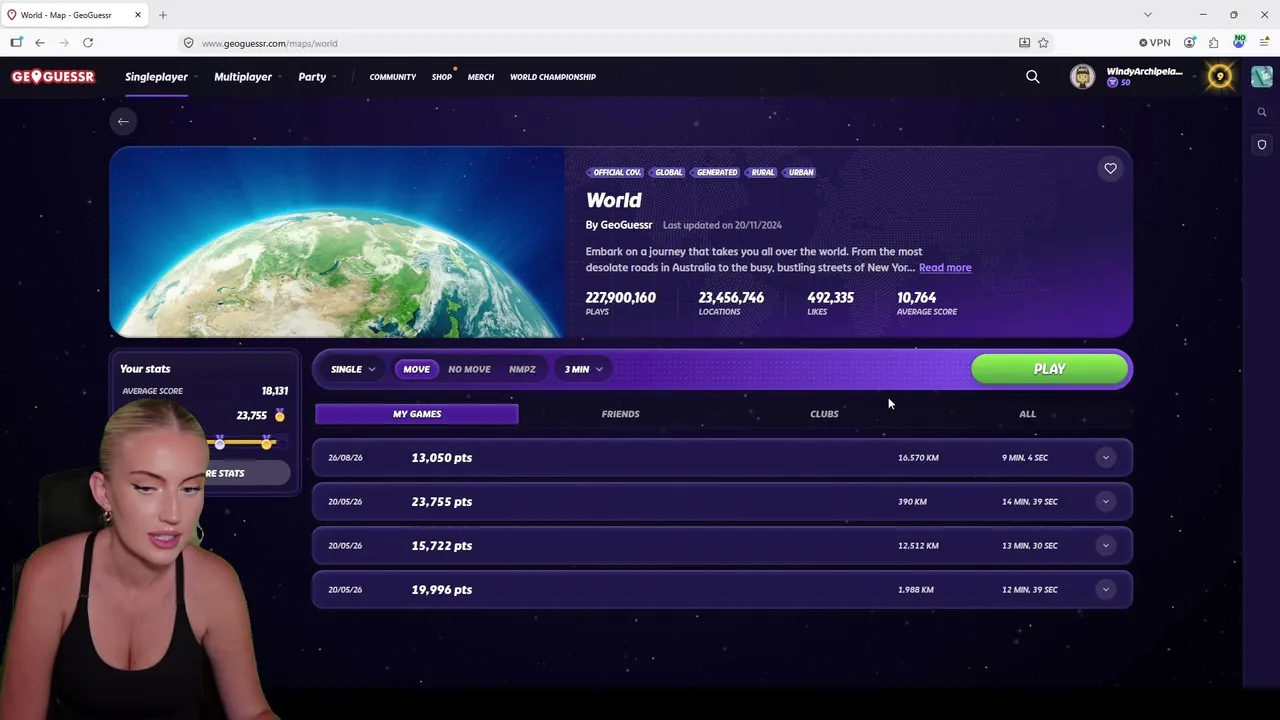Click the Official Cov. tag
1280x720 pixels.
coord(616,172)
